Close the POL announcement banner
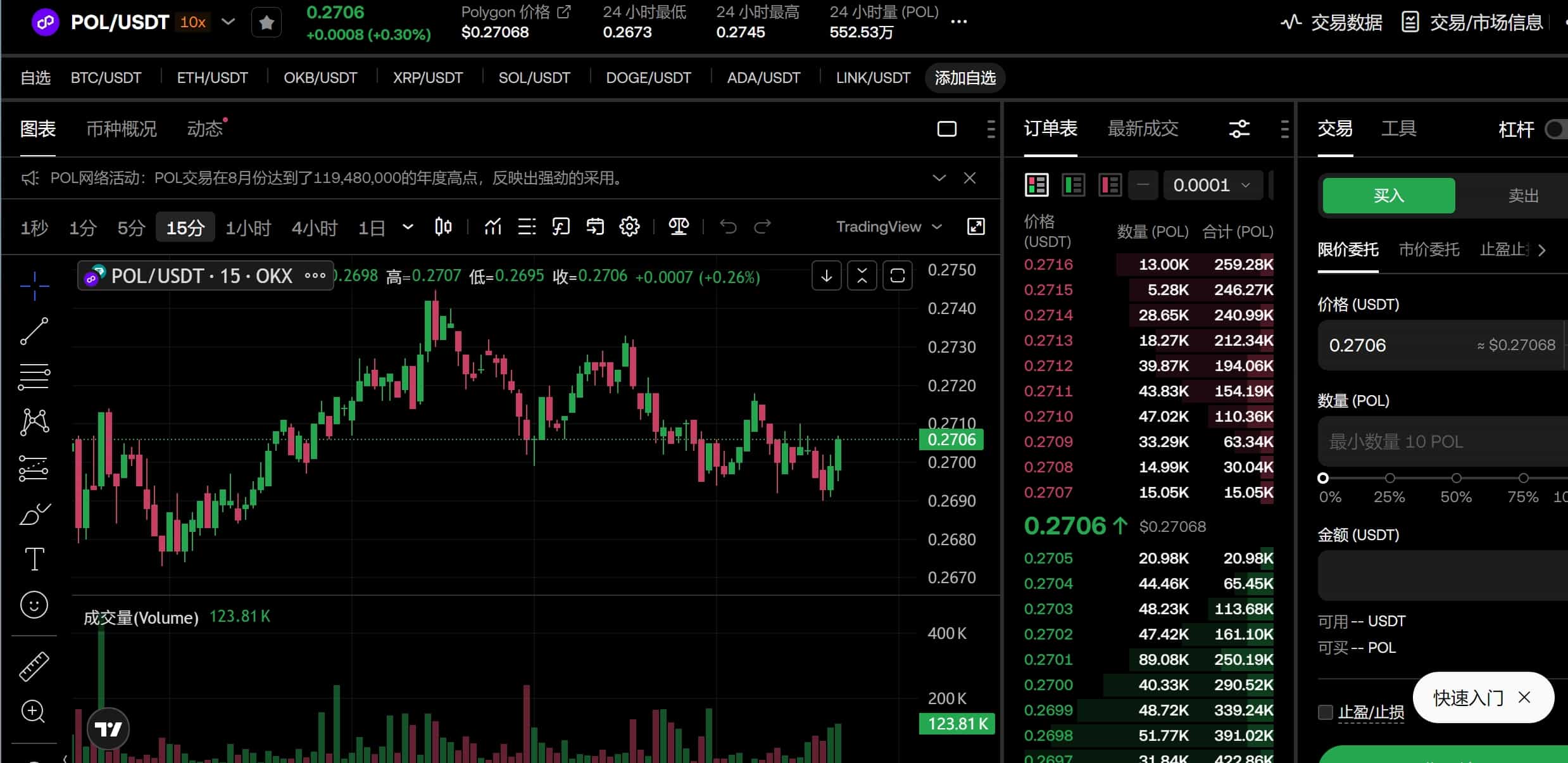The height and width of the screenshot is (763, 1568). coord(969,178)
